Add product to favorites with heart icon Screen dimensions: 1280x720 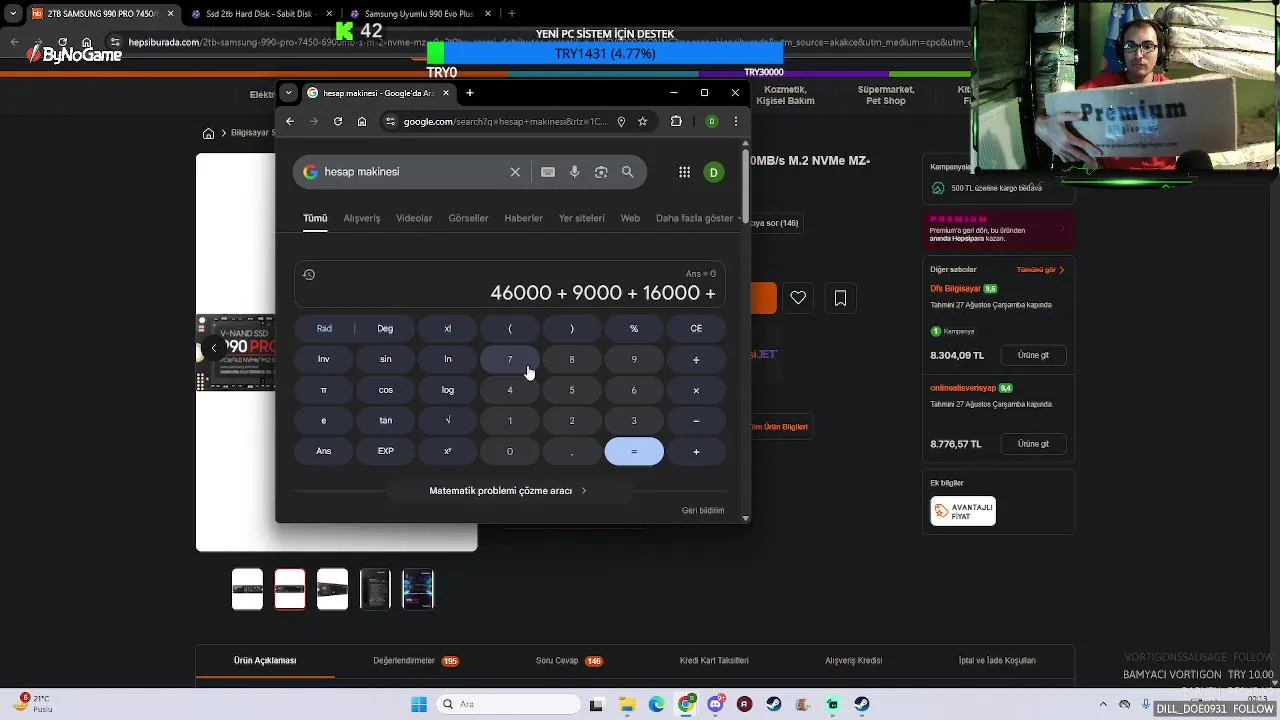[798, 298]
